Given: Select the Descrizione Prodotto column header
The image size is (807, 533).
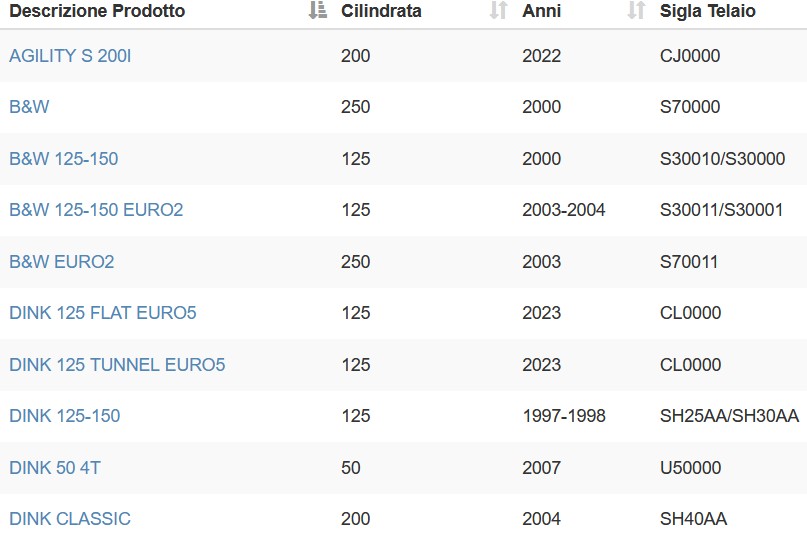Looking at the screenshot, I should point(97,11).
